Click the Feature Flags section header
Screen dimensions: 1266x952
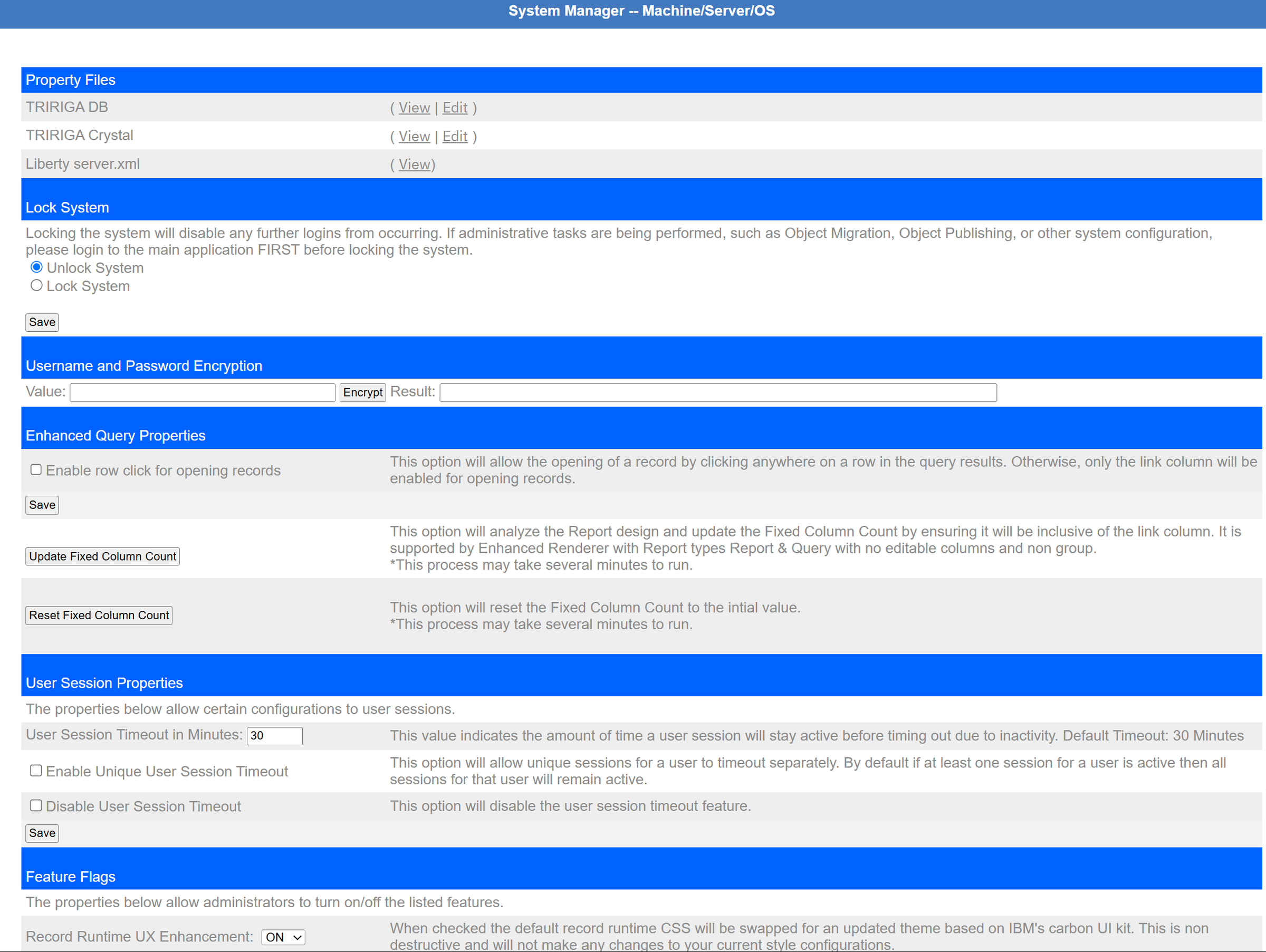pyautogui.click(x=641, y=869)
